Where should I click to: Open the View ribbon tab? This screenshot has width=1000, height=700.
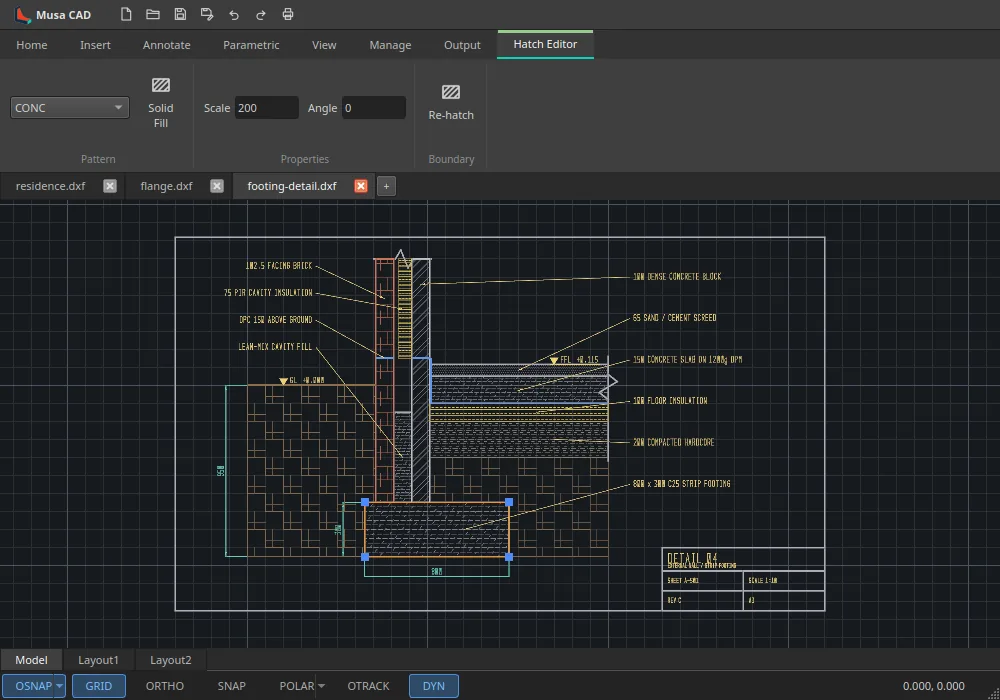324,45
